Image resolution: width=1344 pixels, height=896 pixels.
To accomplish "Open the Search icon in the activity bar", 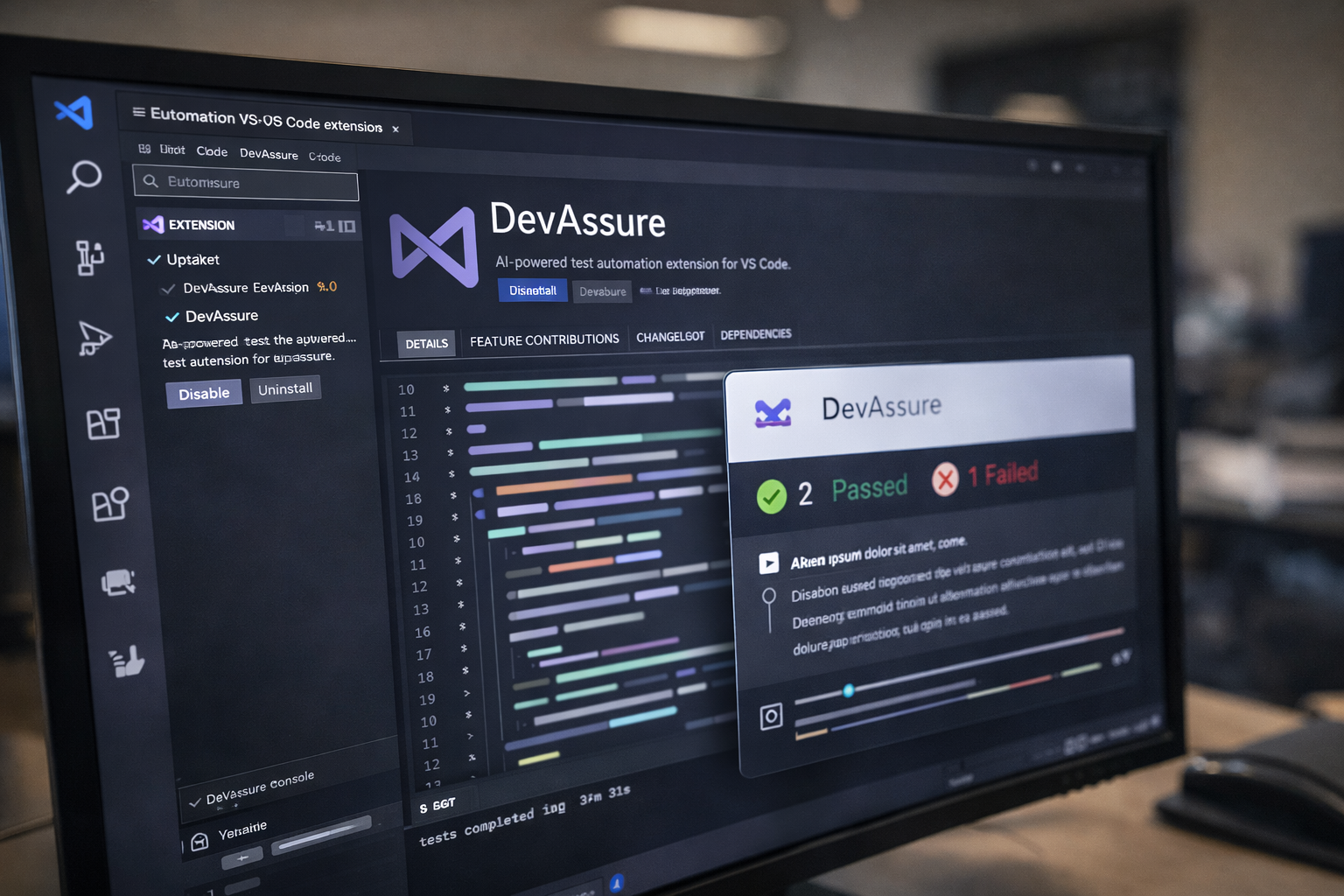I will (x=83, y=178).
